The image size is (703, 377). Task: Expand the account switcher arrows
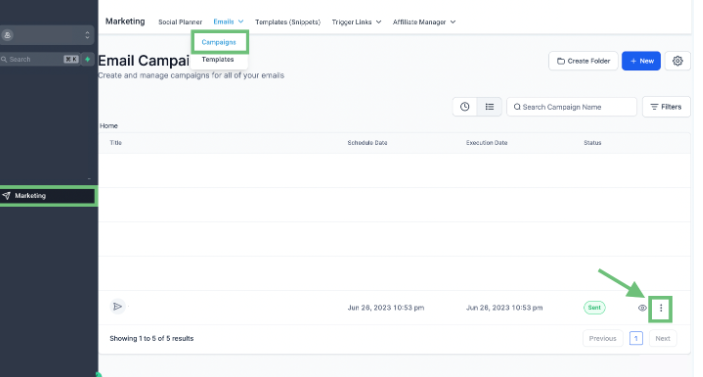[87, 35]
